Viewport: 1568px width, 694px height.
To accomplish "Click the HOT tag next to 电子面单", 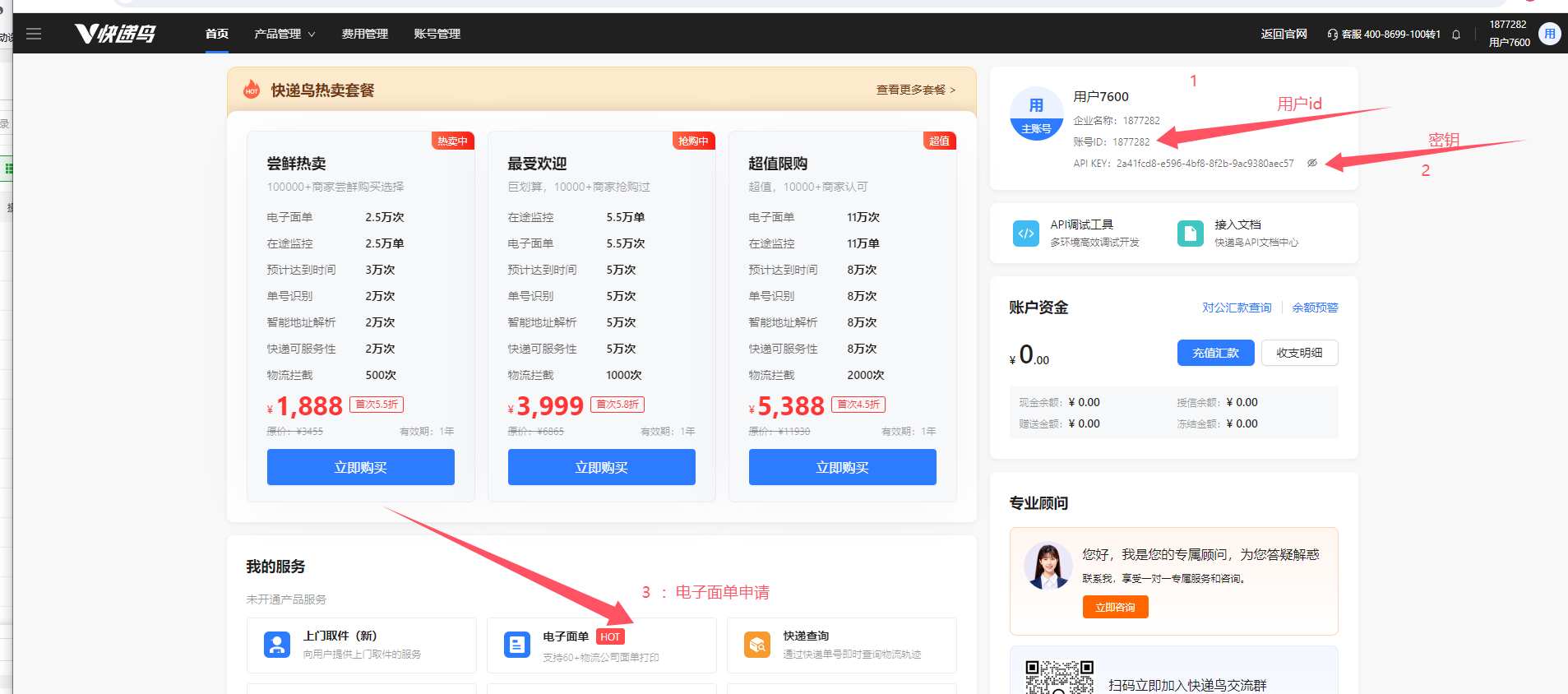I will (610, 636).
